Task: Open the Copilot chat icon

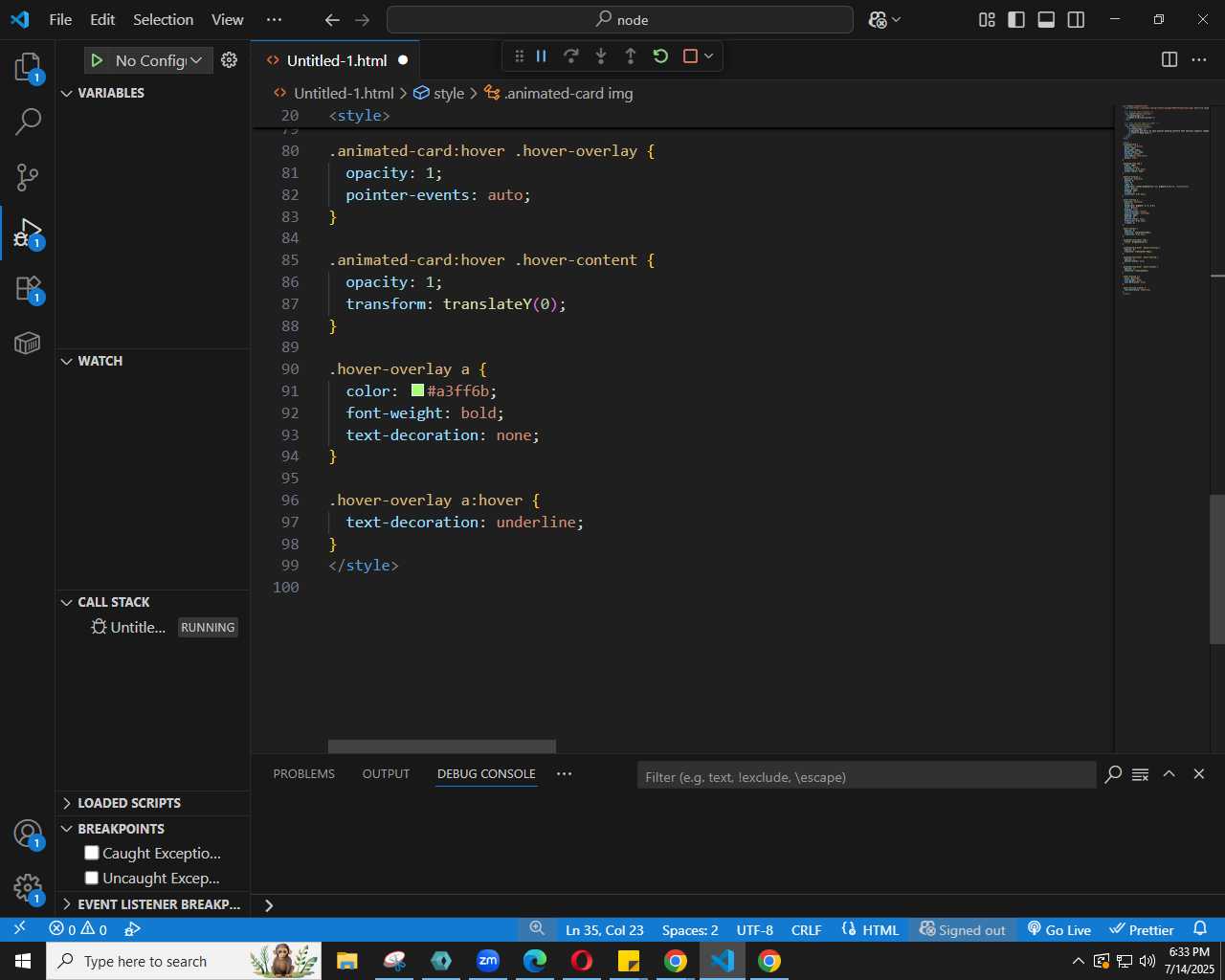Action: click(x=878, y=19)
